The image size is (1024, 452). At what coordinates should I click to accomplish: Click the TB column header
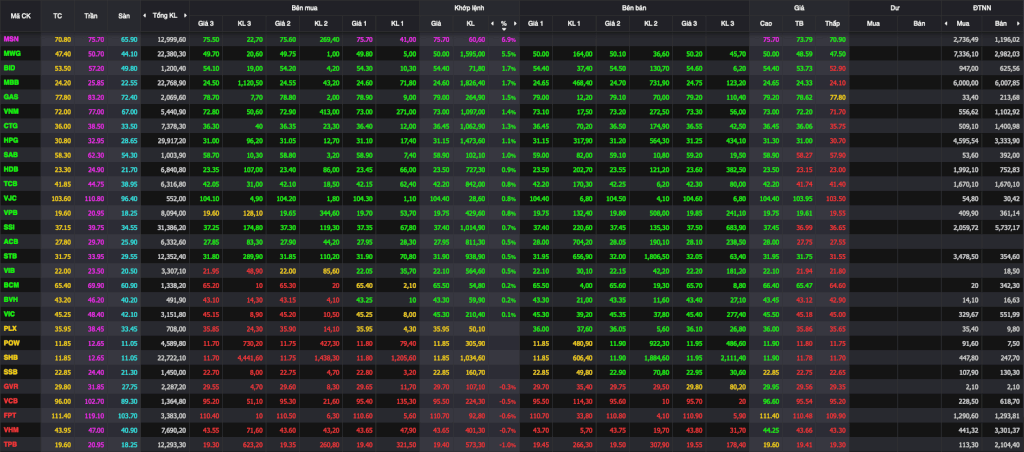tap(799, 24)
